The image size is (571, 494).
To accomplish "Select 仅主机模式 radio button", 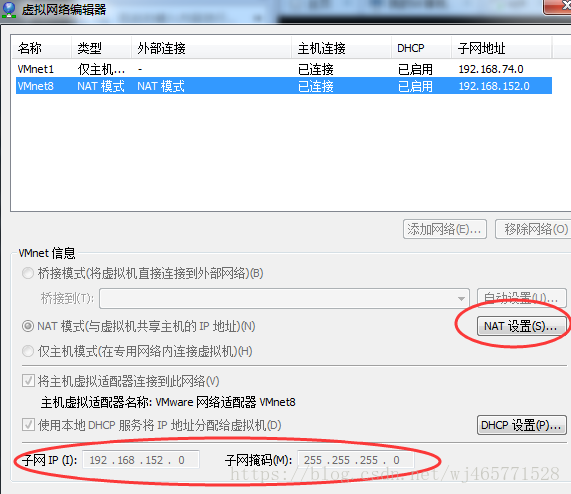I will (x=28, y=351).
